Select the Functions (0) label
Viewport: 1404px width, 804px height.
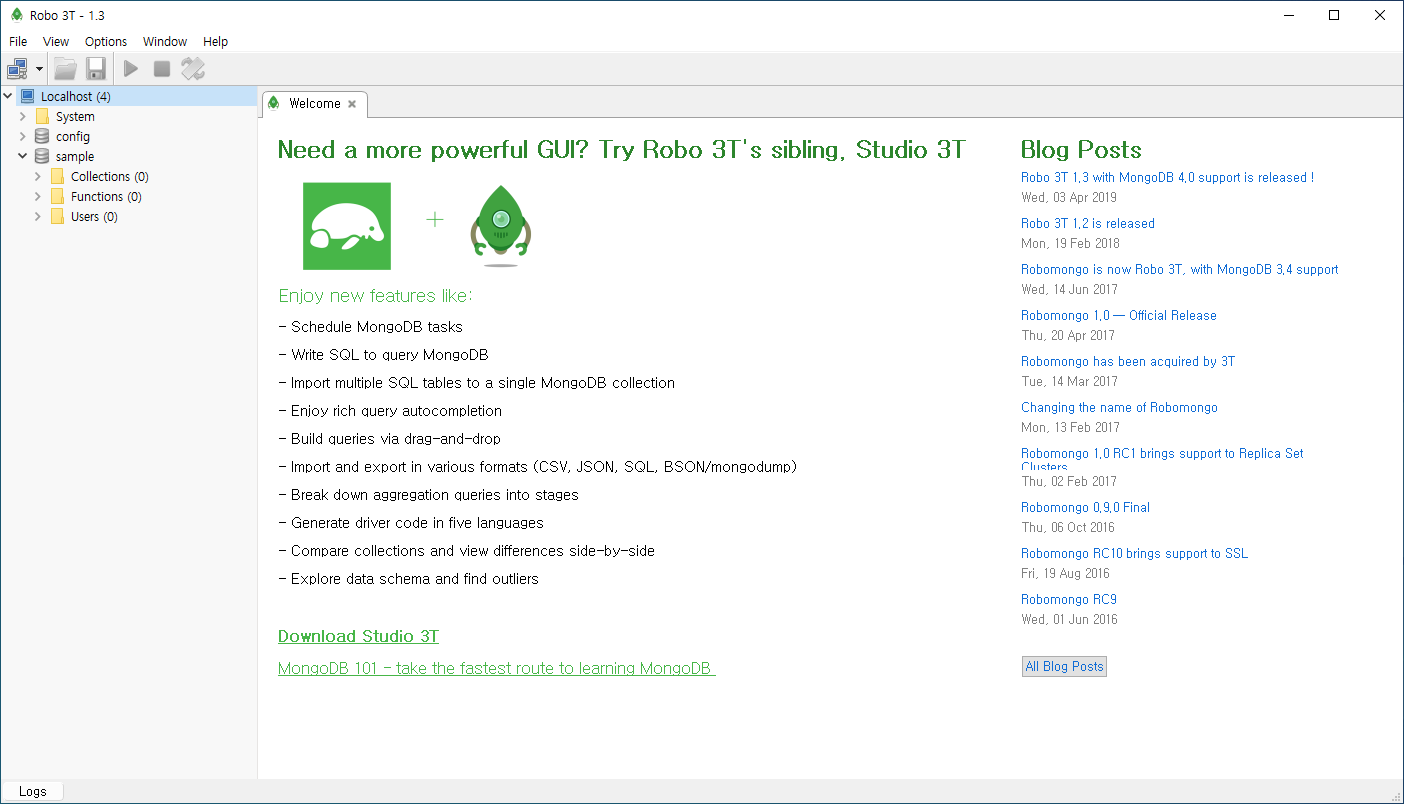pos(106,196)
